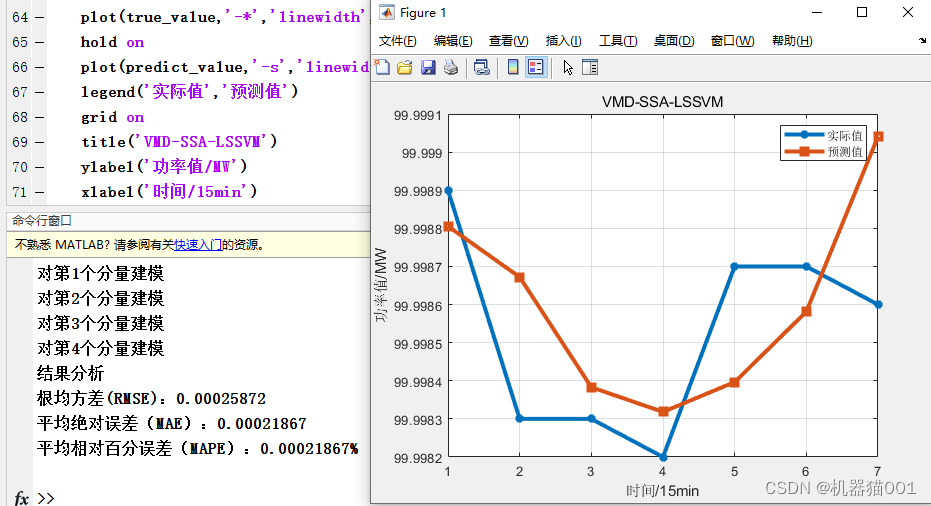
Task: Toggle the Insert Colorbar toolbar button
Action: [513, 68]
